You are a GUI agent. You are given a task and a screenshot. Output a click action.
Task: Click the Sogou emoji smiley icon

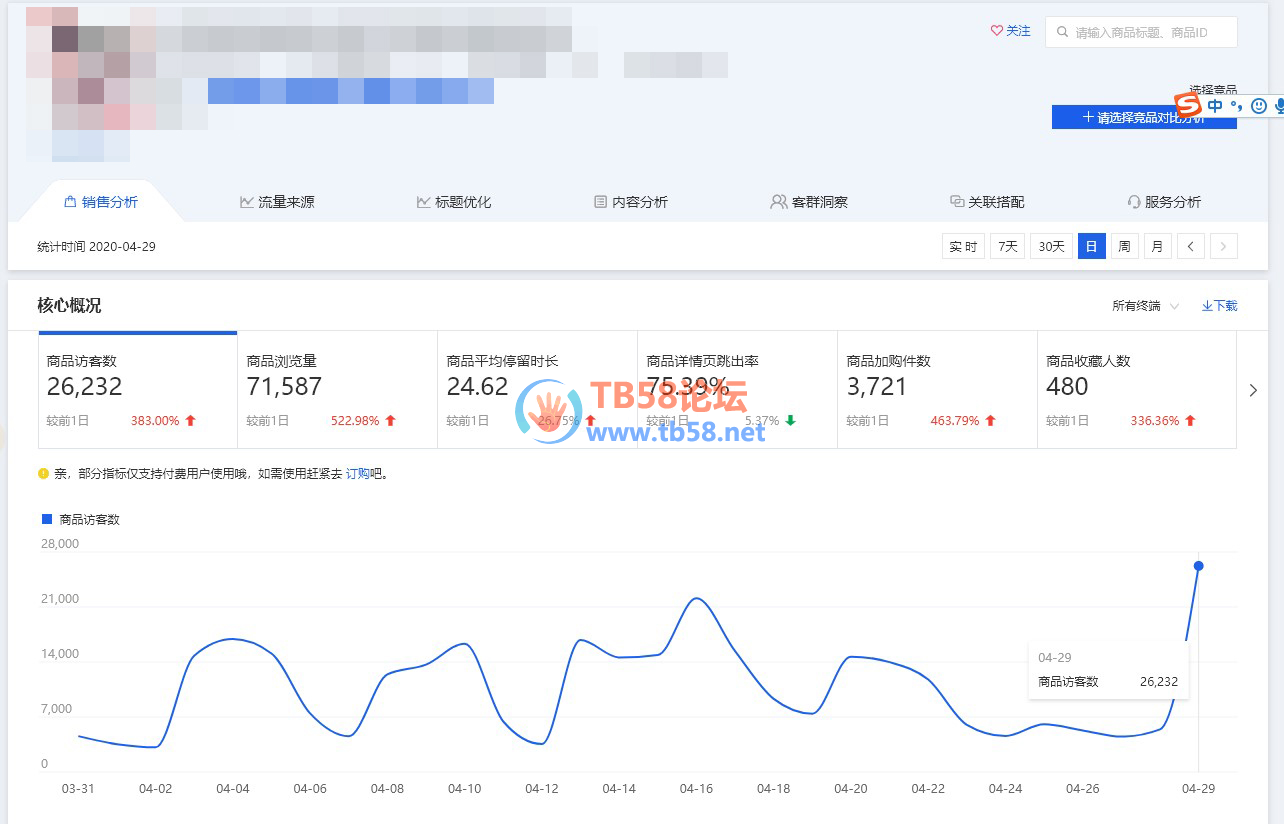tap(1259, 106)
